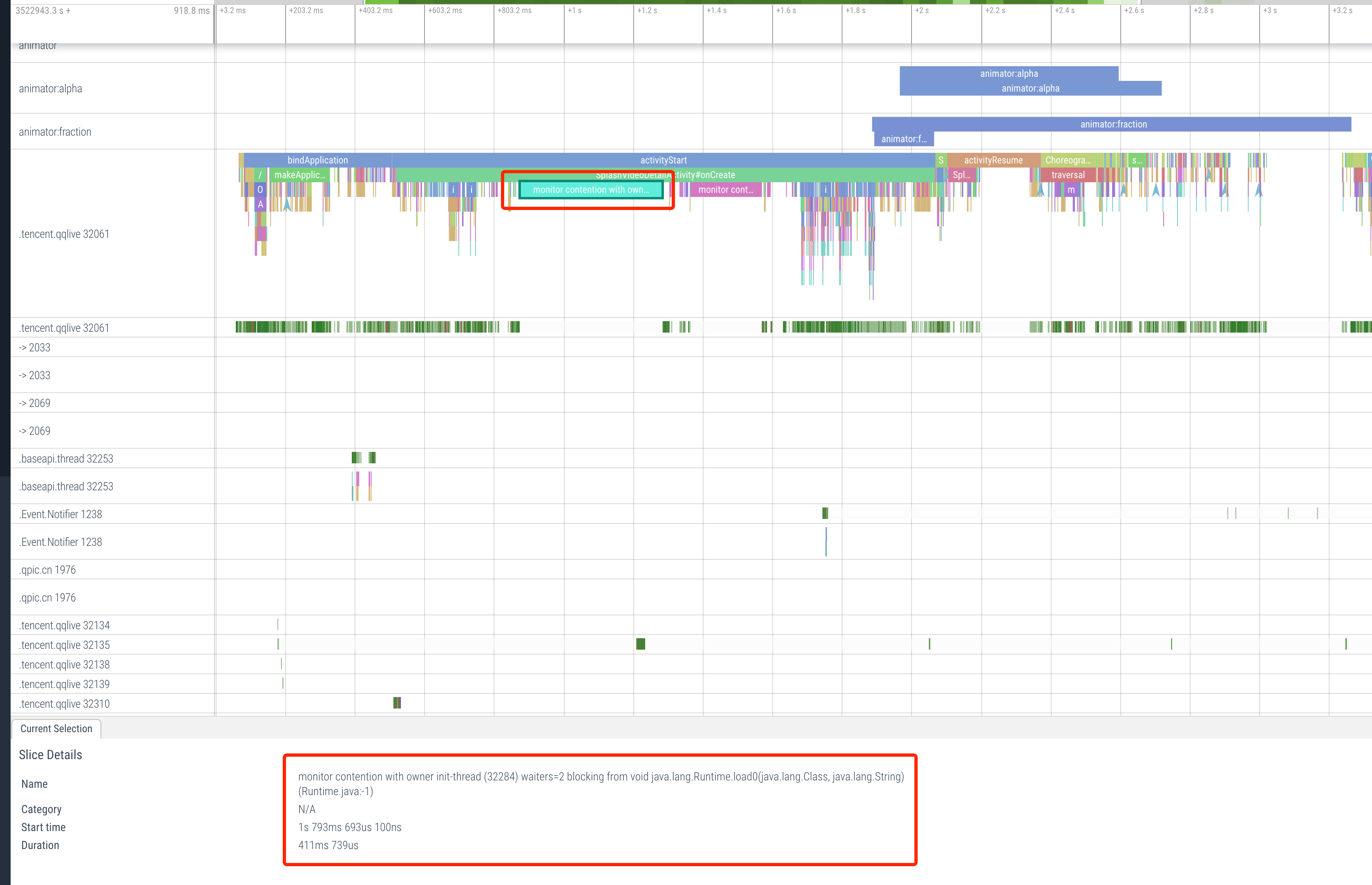
Task: Click the .tencent.qqlive 32310 track label
Action: pos(64,704)
